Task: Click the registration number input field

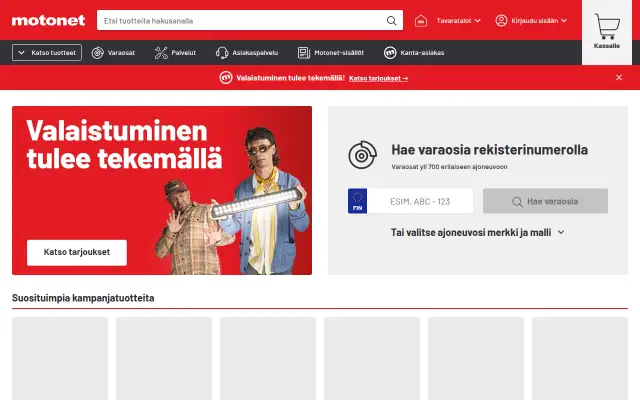Action: coord(420,201)
